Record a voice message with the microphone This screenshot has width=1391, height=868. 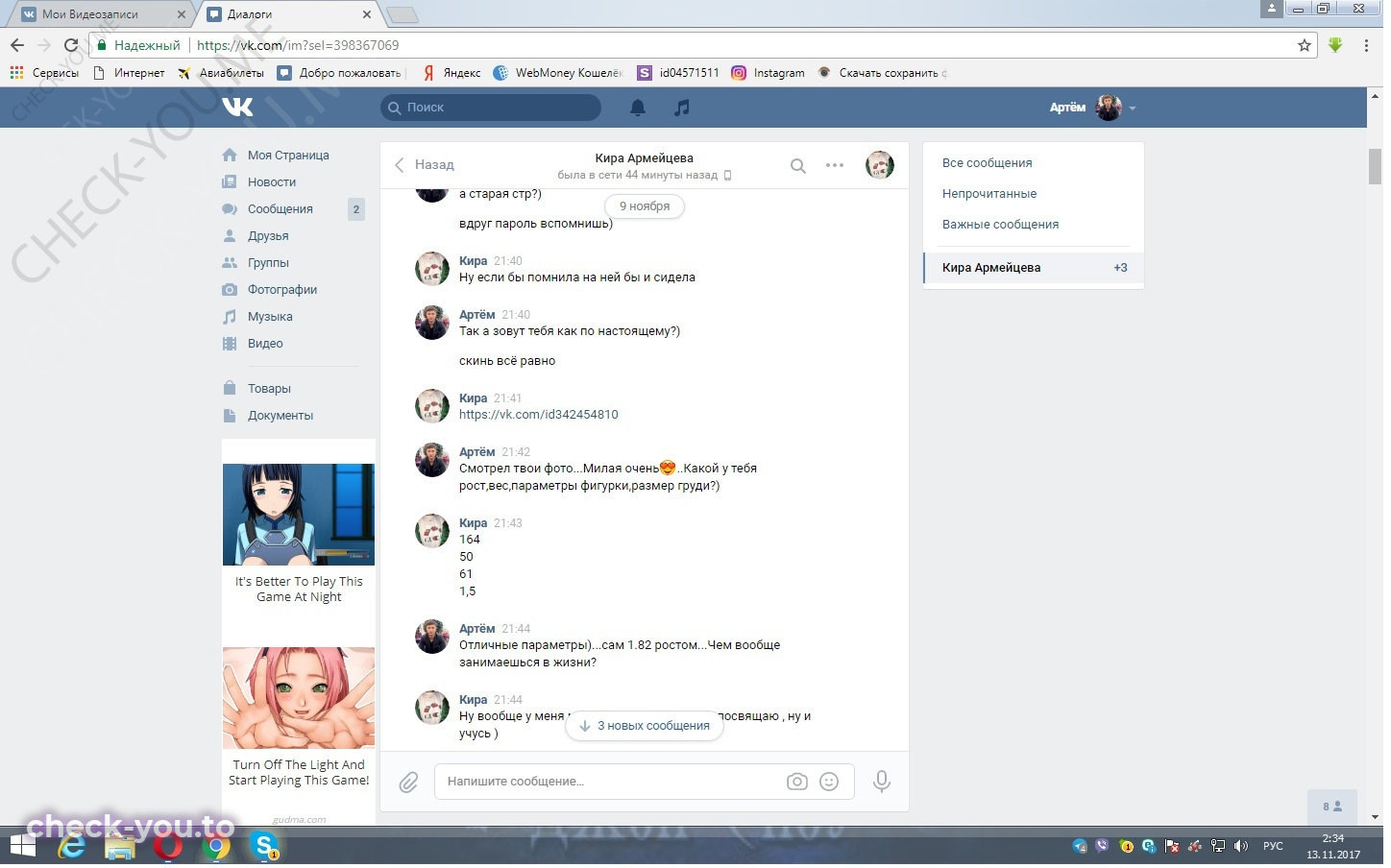coord(882,783)
